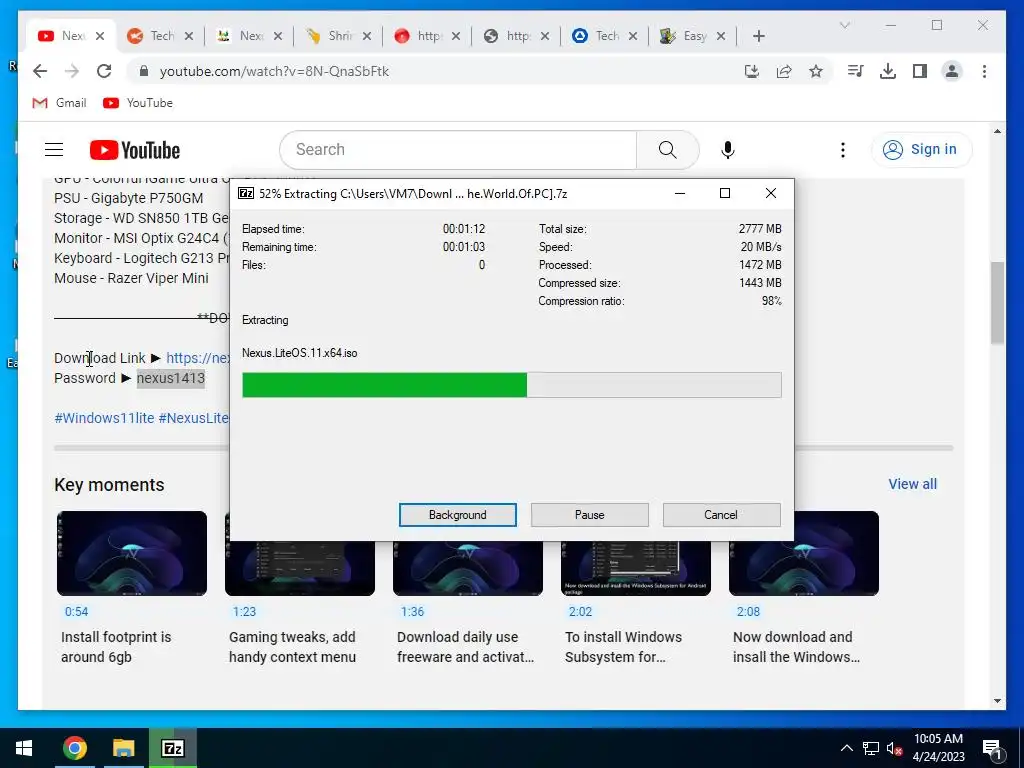Click the voice search microphone
The image size is (1024, 768).
coord(728,150)
